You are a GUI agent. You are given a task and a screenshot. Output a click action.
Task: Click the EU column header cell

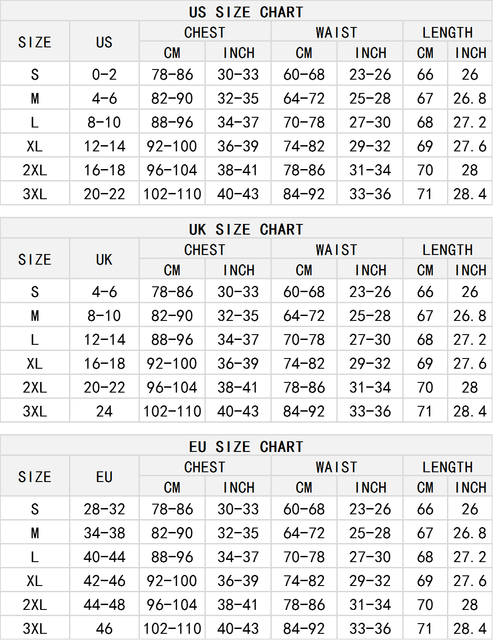tap(104, 477)
